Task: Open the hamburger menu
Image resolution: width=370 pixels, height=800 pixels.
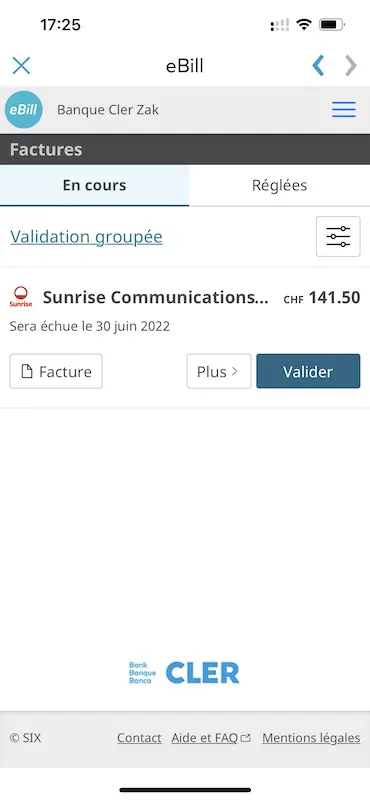Action: (x=343, y=110)
